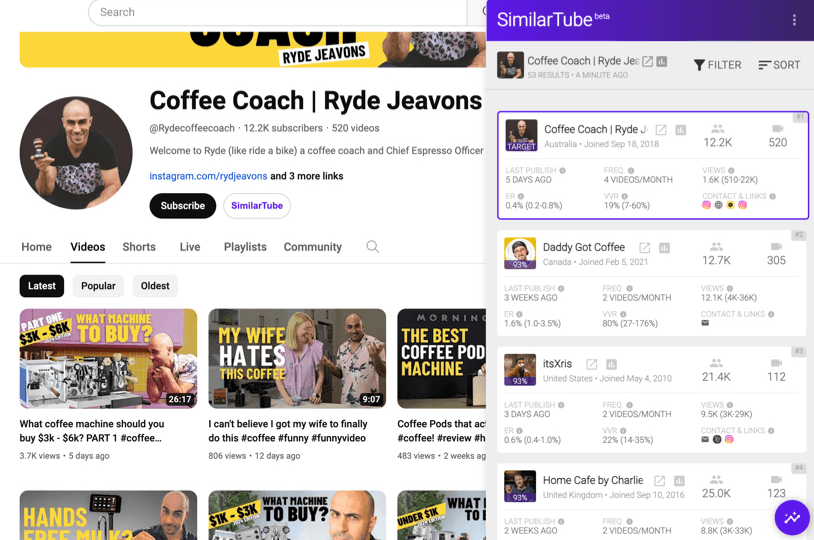The height and width of the screenshot is (540, 814).
Task: Open the Coffee Coach channel profile picture
Action: (76, 153)
